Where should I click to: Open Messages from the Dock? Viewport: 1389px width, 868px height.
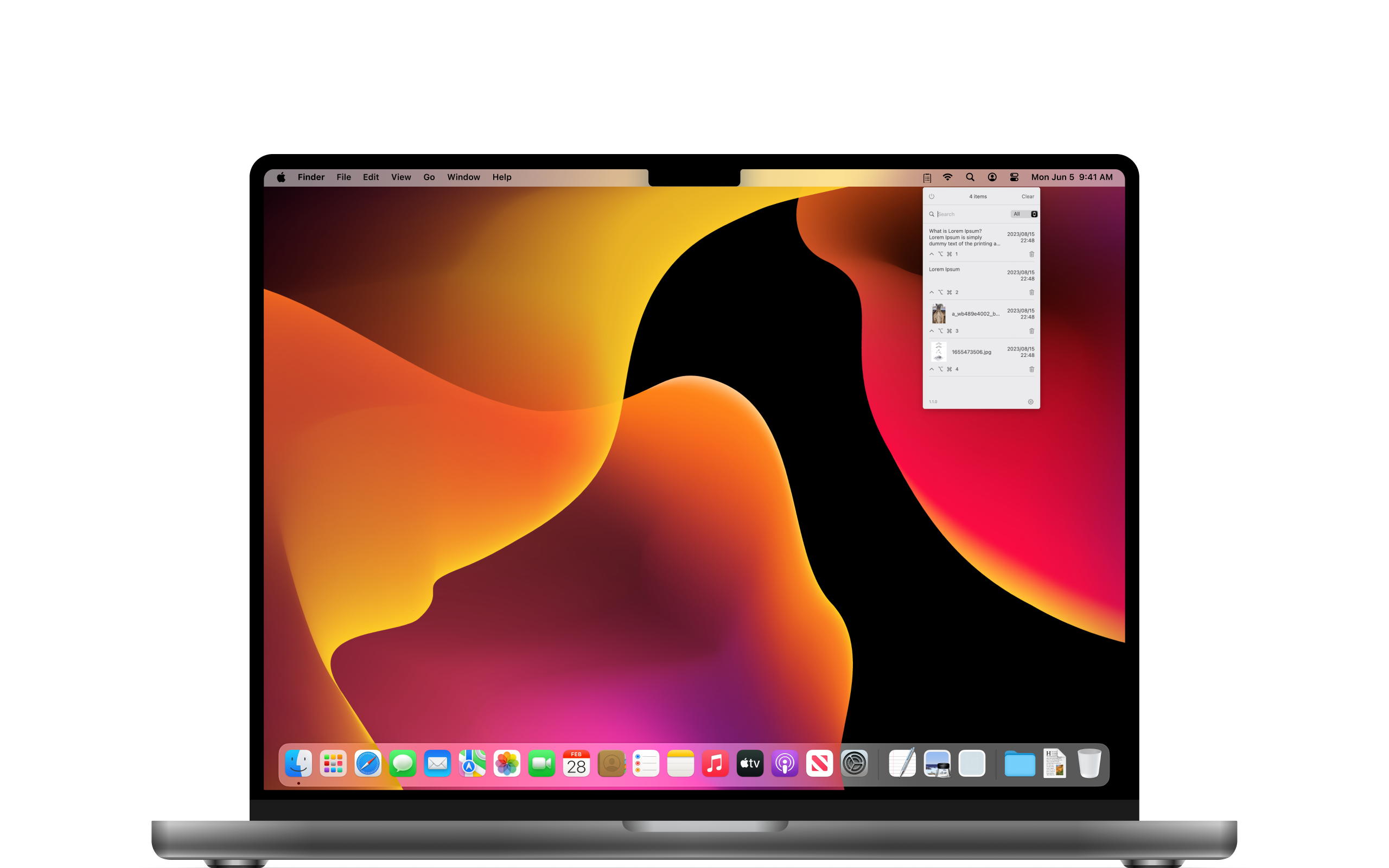(403, 763)
